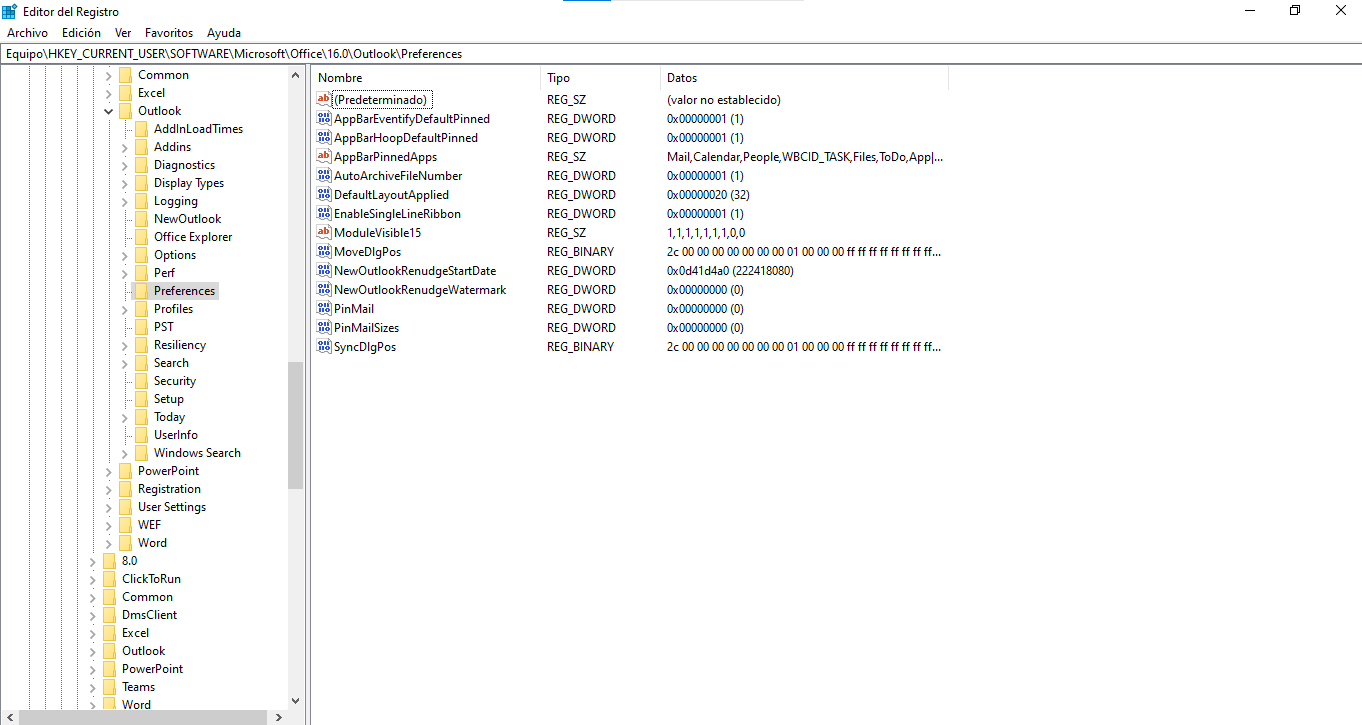Open the Archivo menu
This screenshot has width=1362, height=725.
tap(27, 33)
